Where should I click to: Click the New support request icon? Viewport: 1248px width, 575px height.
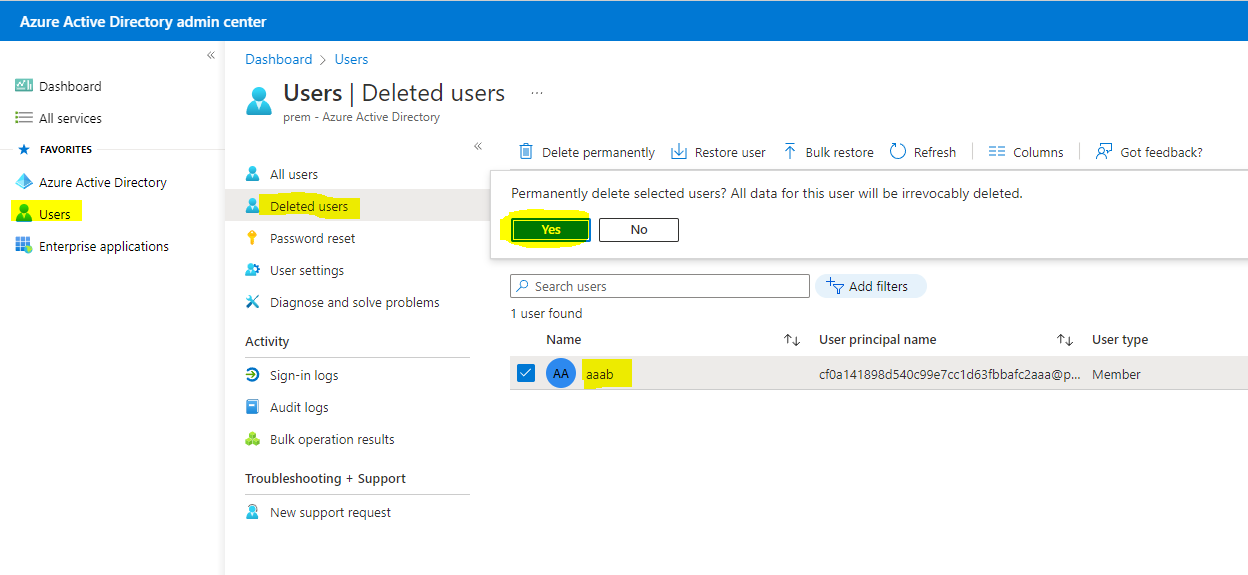click(253, 512)
